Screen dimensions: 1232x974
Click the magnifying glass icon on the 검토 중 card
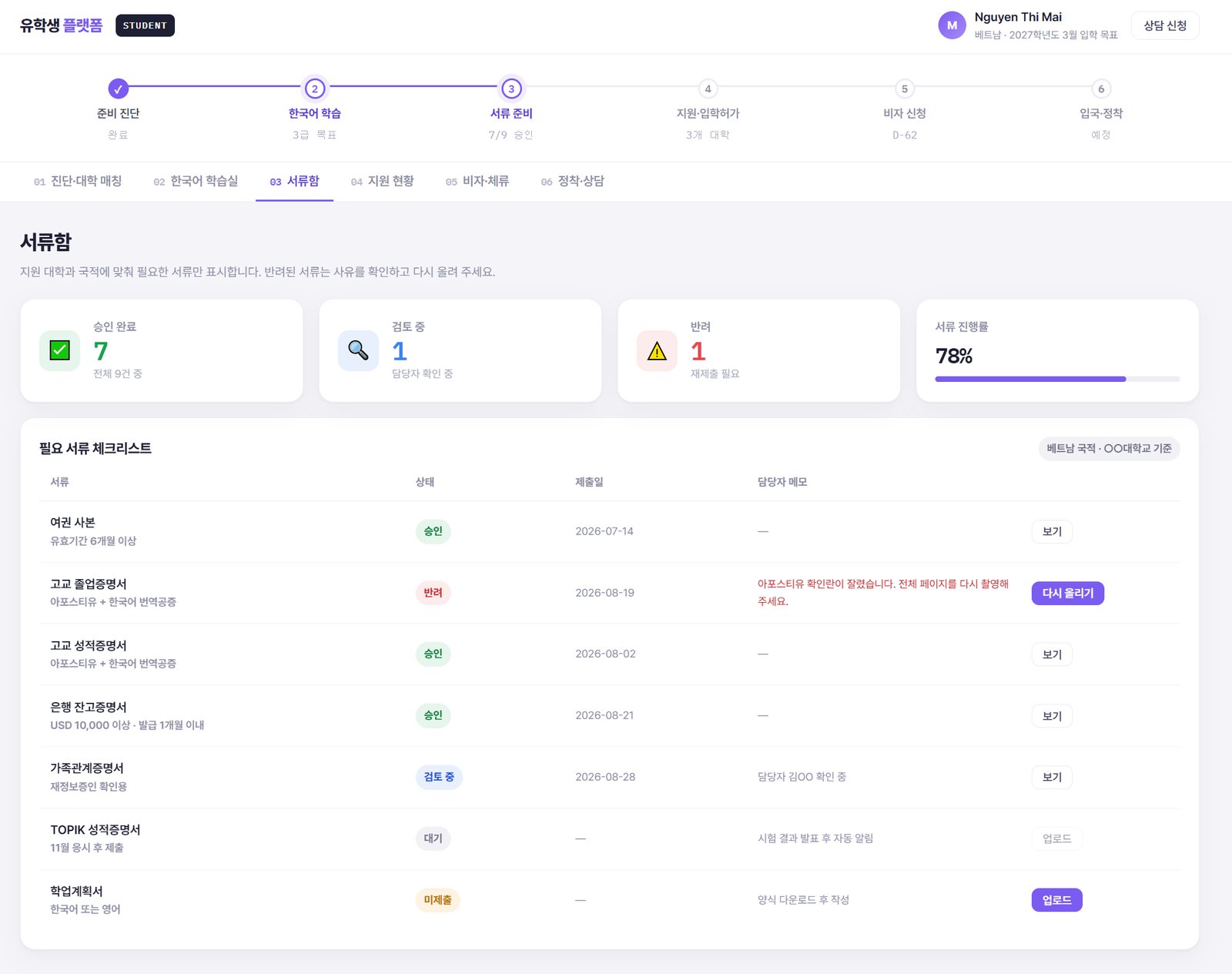tap(358, 350)
